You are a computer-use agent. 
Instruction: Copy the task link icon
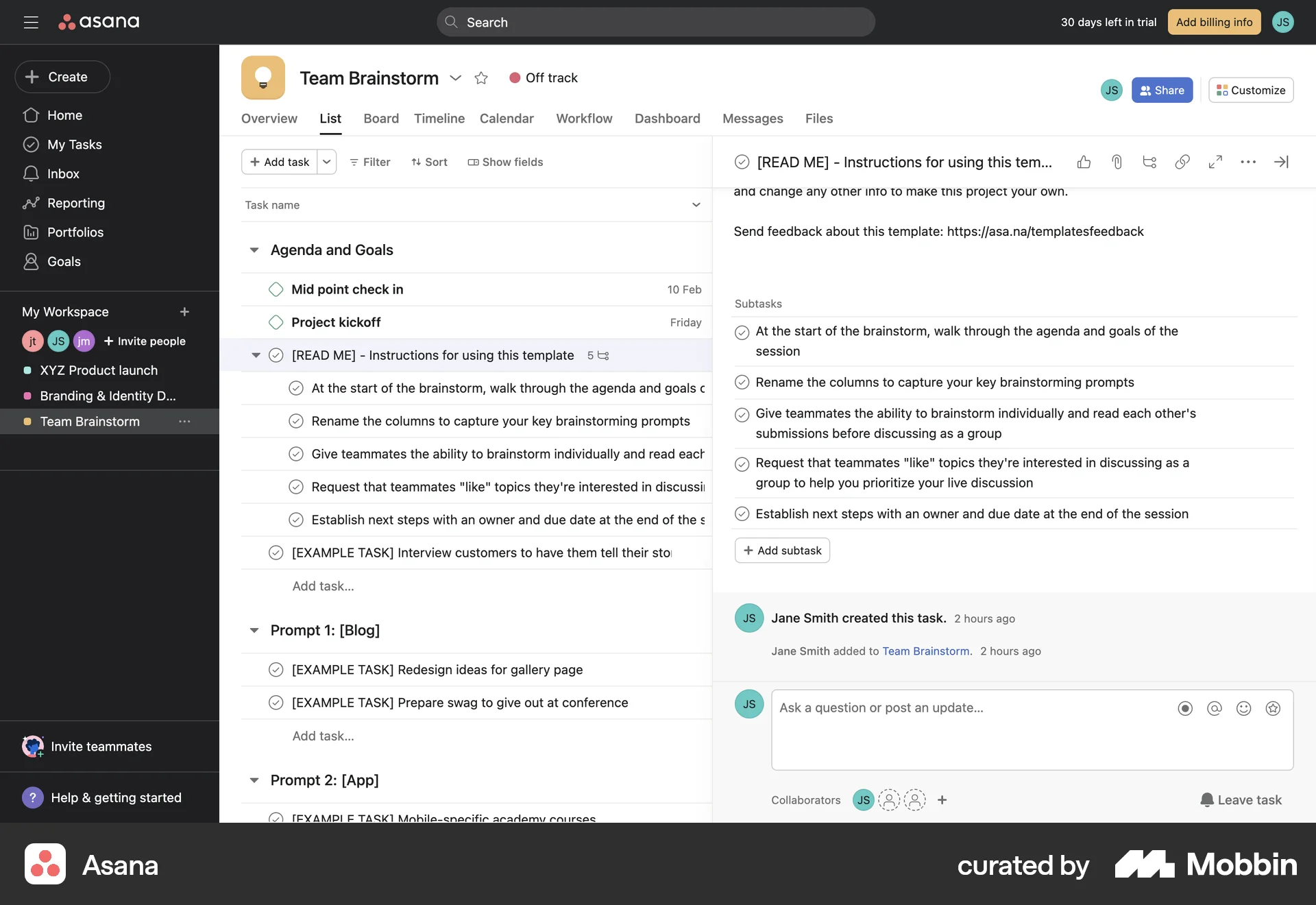[x=1182, y=162]
